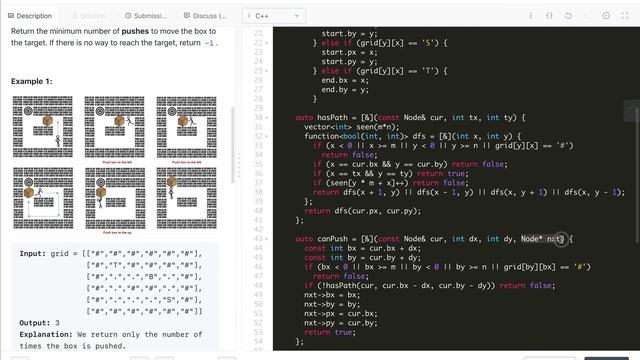Fold the dfs function at line 32
640x360 pixels.
click(267, 136)
